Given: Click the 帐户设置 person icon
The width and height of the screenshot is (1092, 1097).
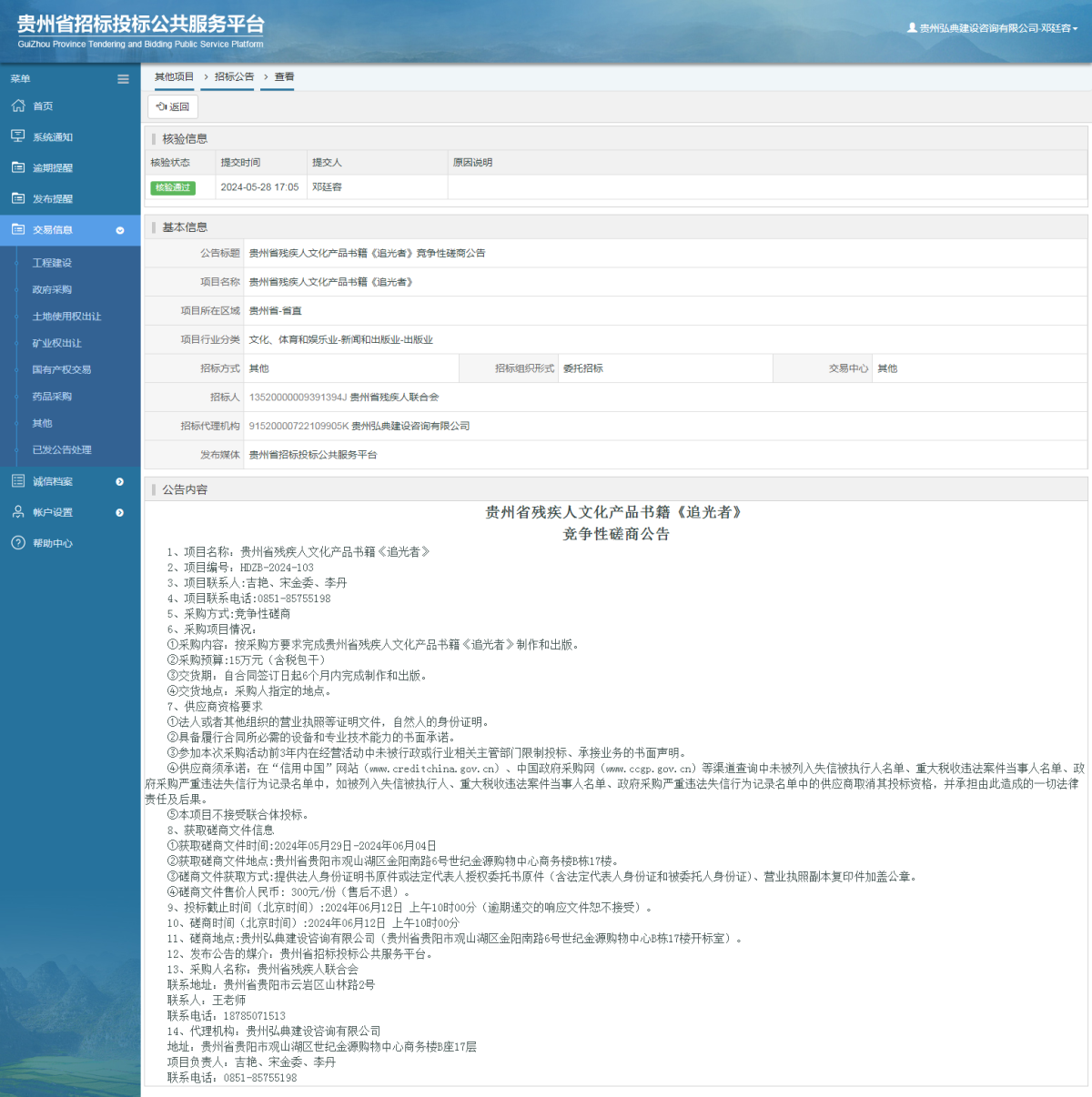Looking at the screenshot, I should 18,512.
